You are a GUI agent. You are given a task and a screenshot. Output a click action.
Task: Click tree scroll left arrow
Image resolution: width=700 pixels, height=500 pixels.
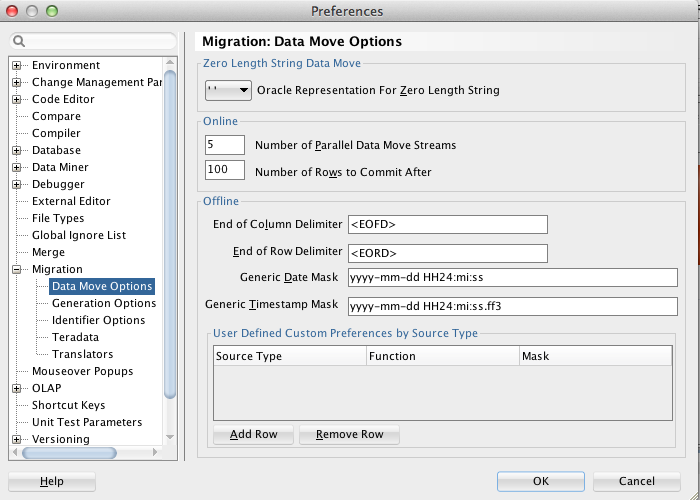tap(15, 452)
